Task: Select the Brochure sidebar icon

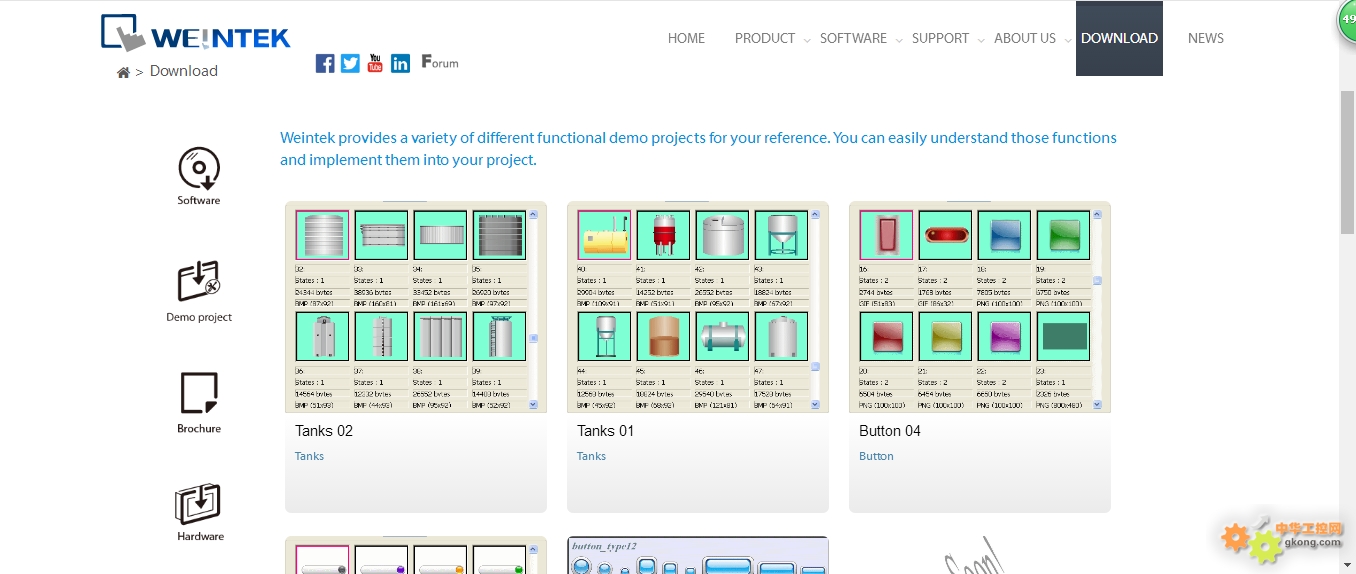Action: pos(199,393)
